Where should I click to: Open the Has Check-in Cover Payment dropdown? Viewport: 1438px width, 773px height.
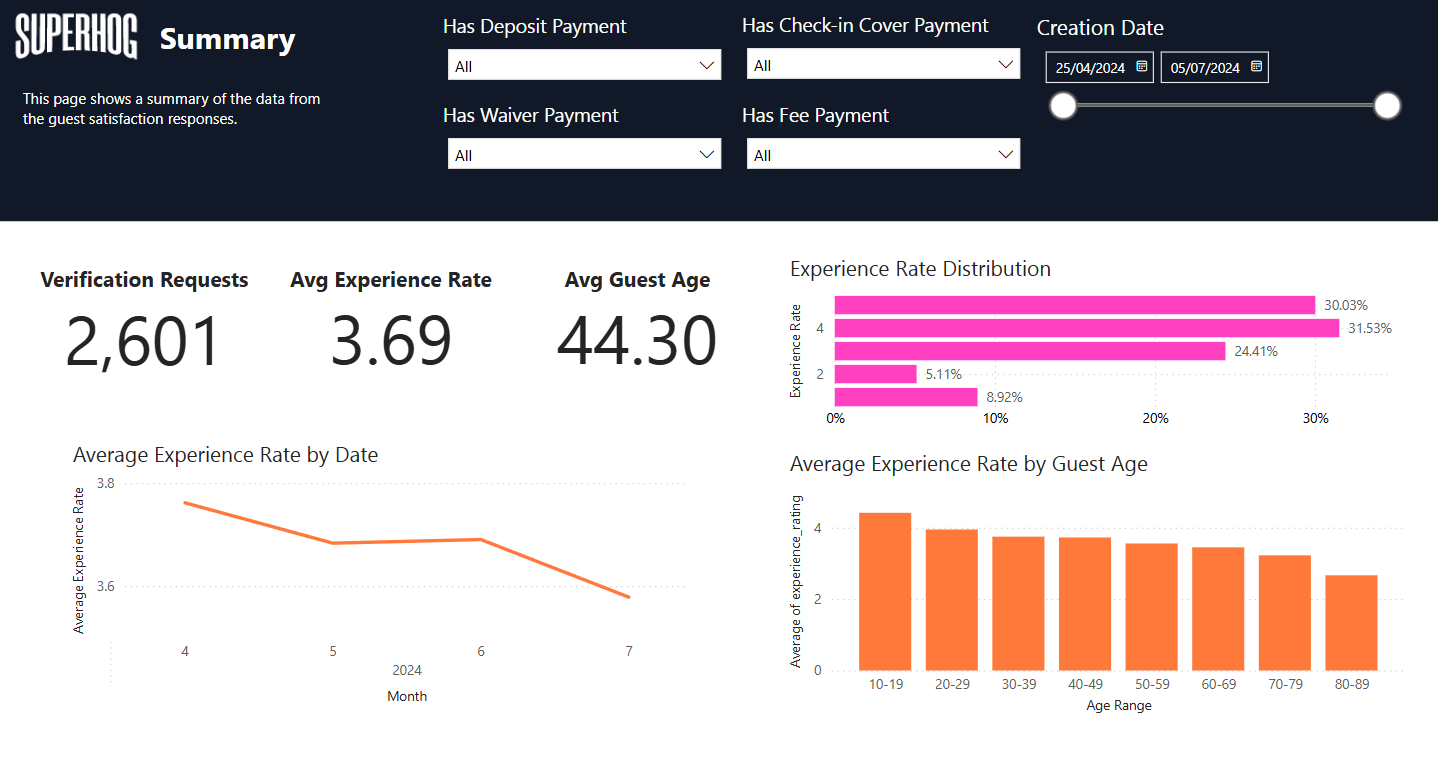[x=883, y=65]
